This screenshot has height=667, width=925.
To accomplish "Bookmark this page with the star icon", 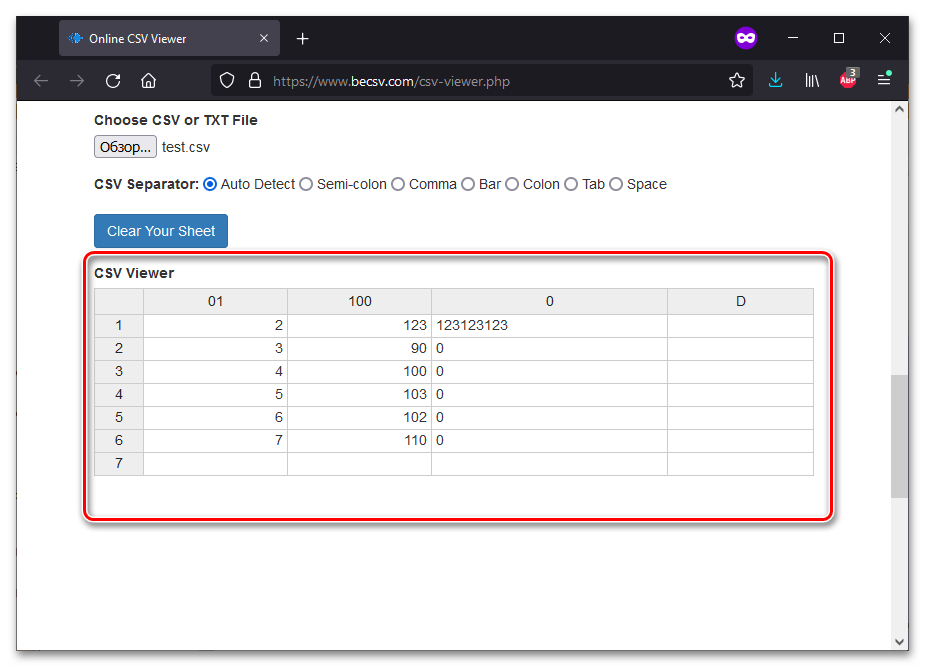I will click(737, 81).
